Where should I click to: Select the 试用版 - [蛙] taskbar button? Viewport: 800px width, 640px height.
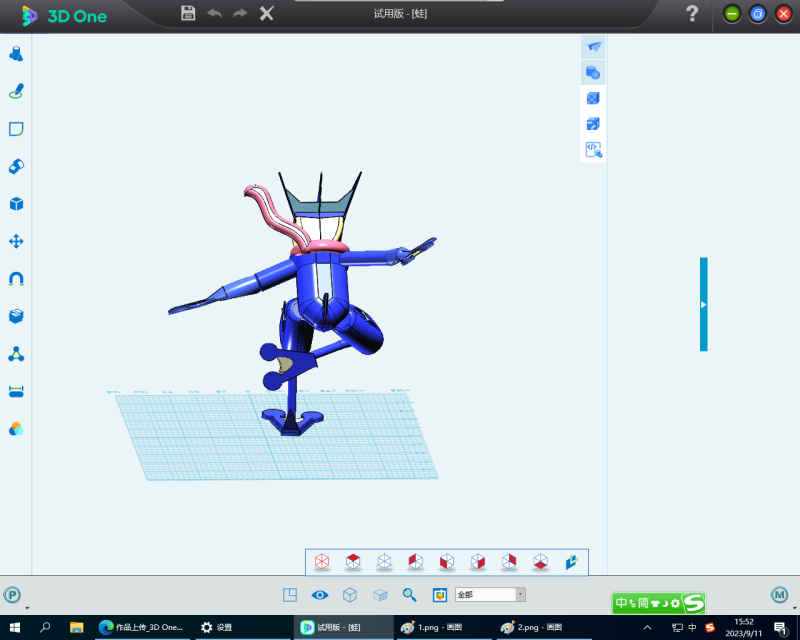click(x=343, y=627)
